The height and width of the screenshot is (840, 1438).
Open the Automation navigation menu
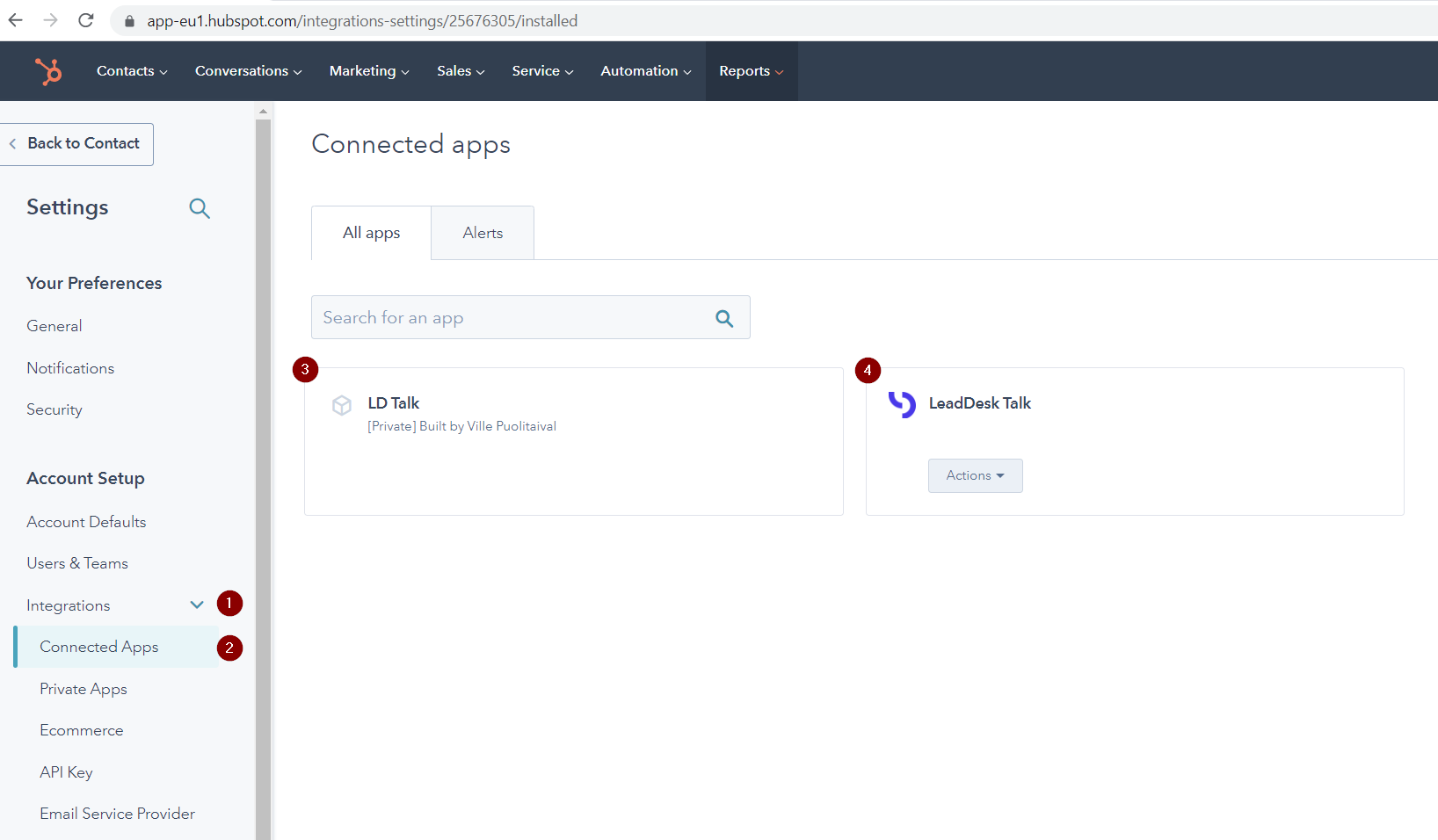tap(646, 71)
